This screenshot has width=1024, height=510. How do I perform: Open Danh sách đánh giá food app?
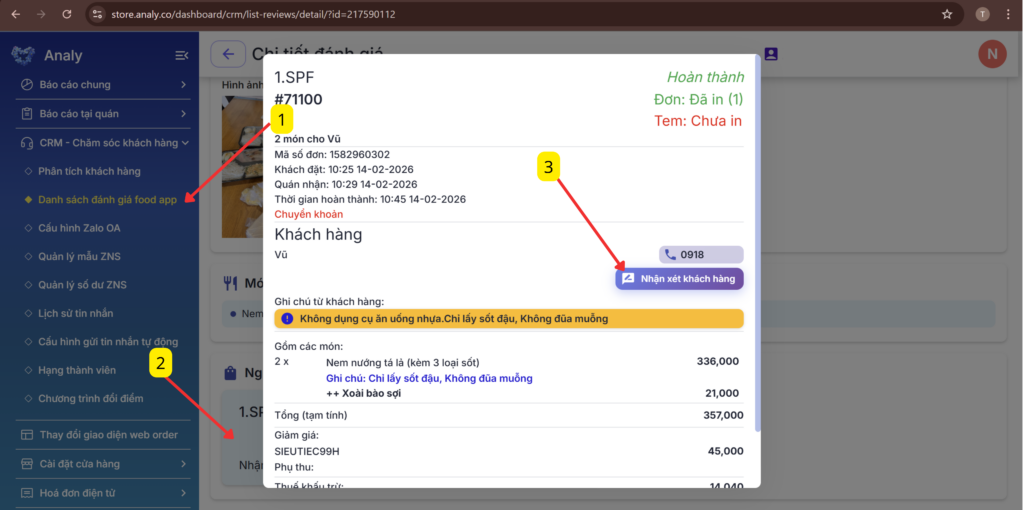[107, 200]
